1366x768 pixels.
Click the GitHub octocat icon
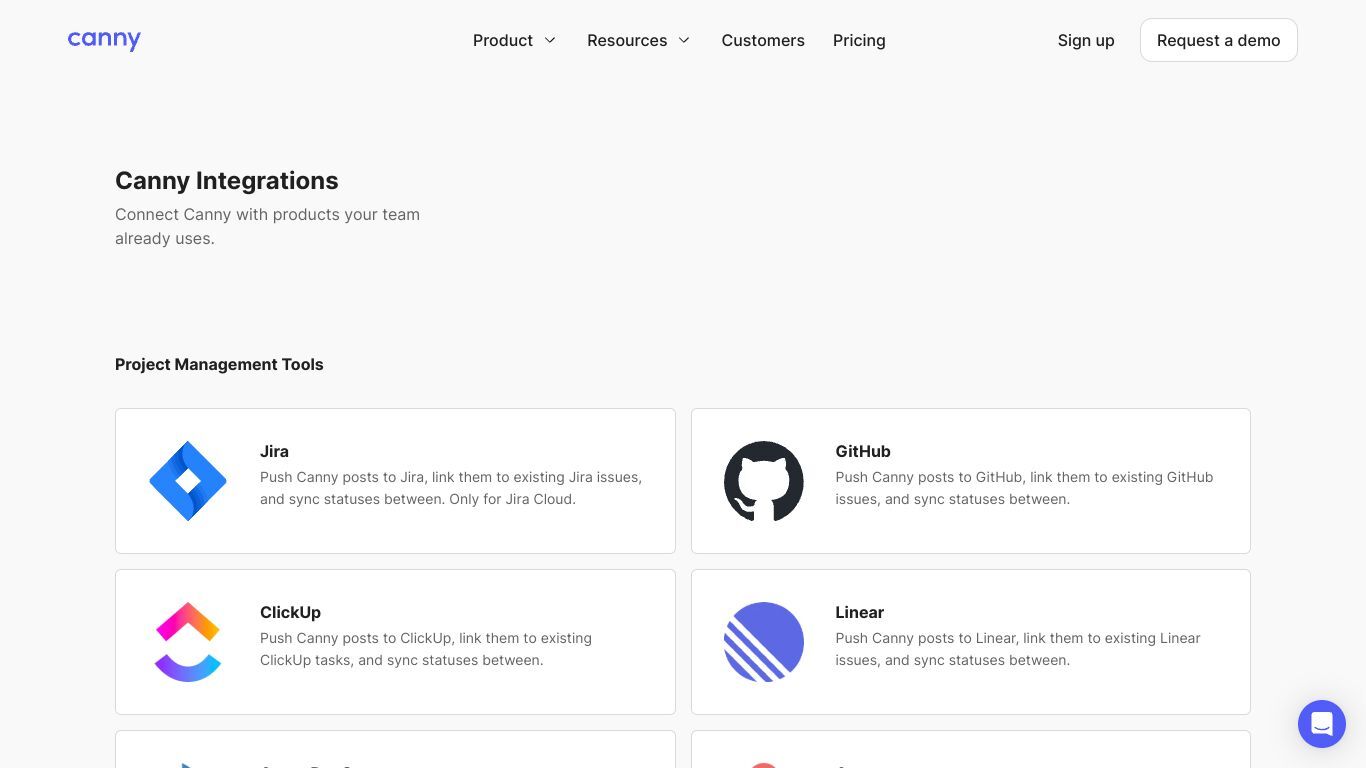point(764,481)
